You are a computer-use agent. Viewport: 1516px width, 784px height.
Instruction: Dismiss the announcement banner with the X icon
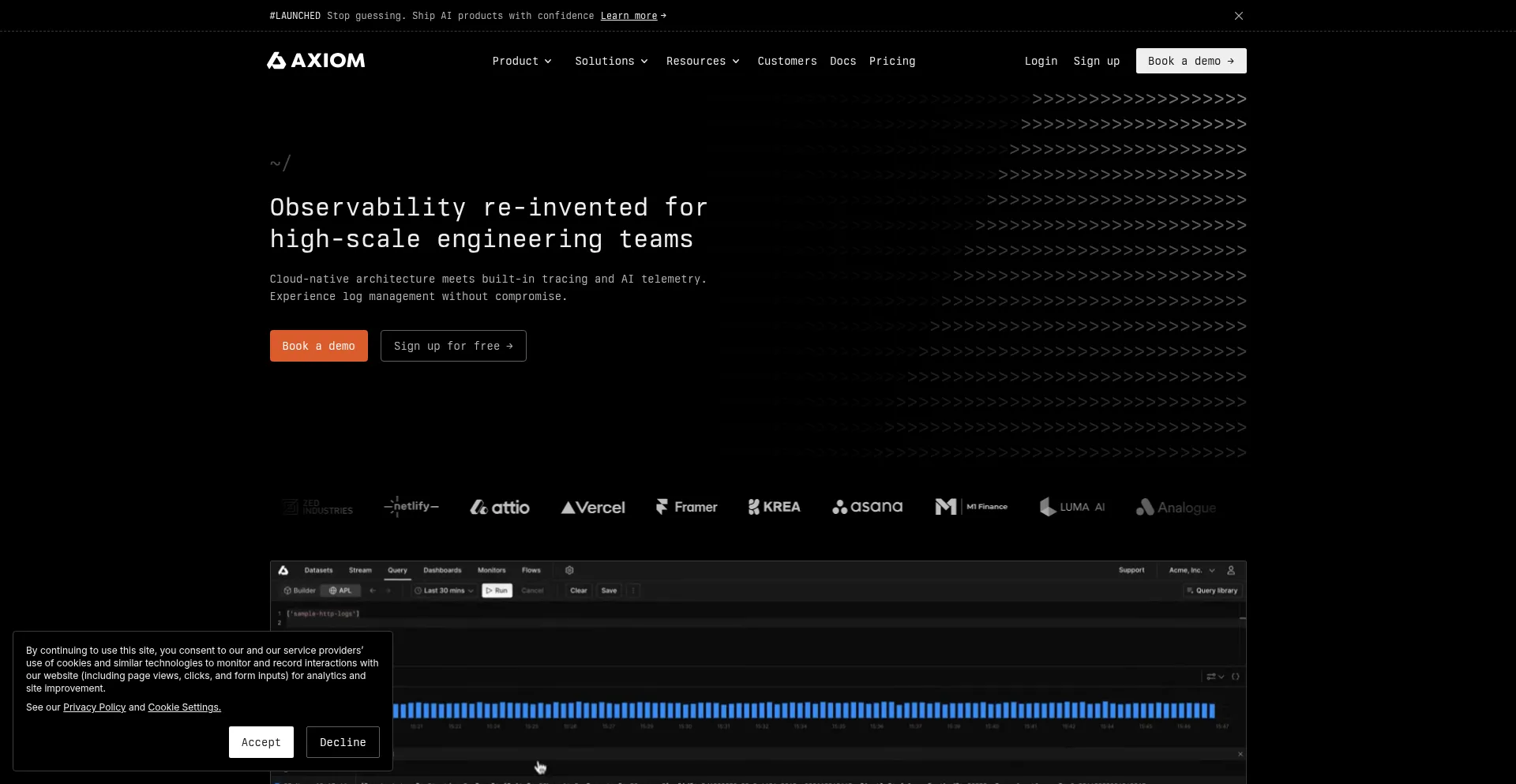point(1239,16)
